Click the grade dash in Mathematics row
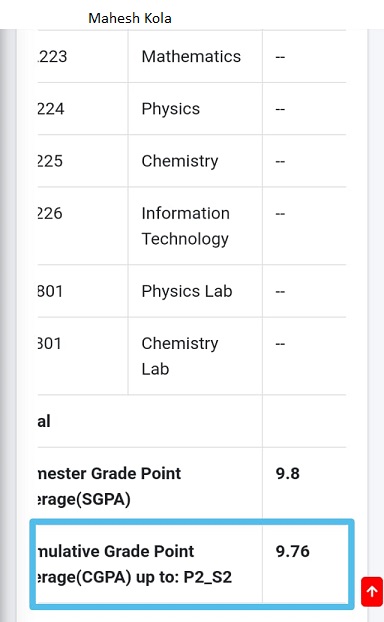 coord(280,57)
